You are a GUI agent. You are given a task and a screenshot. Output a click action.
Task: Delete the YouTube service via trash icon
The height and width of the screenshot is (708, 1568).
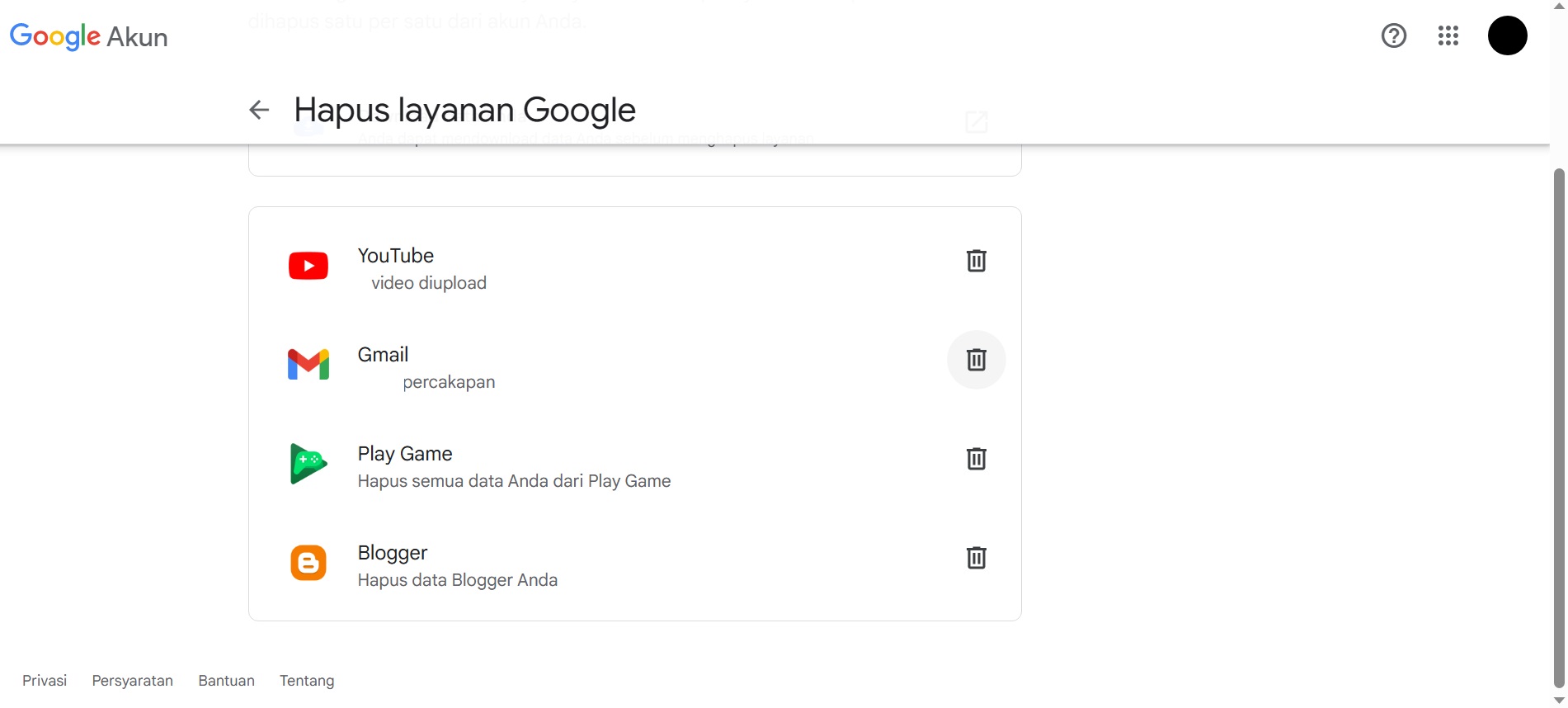[x=976, y=261]
